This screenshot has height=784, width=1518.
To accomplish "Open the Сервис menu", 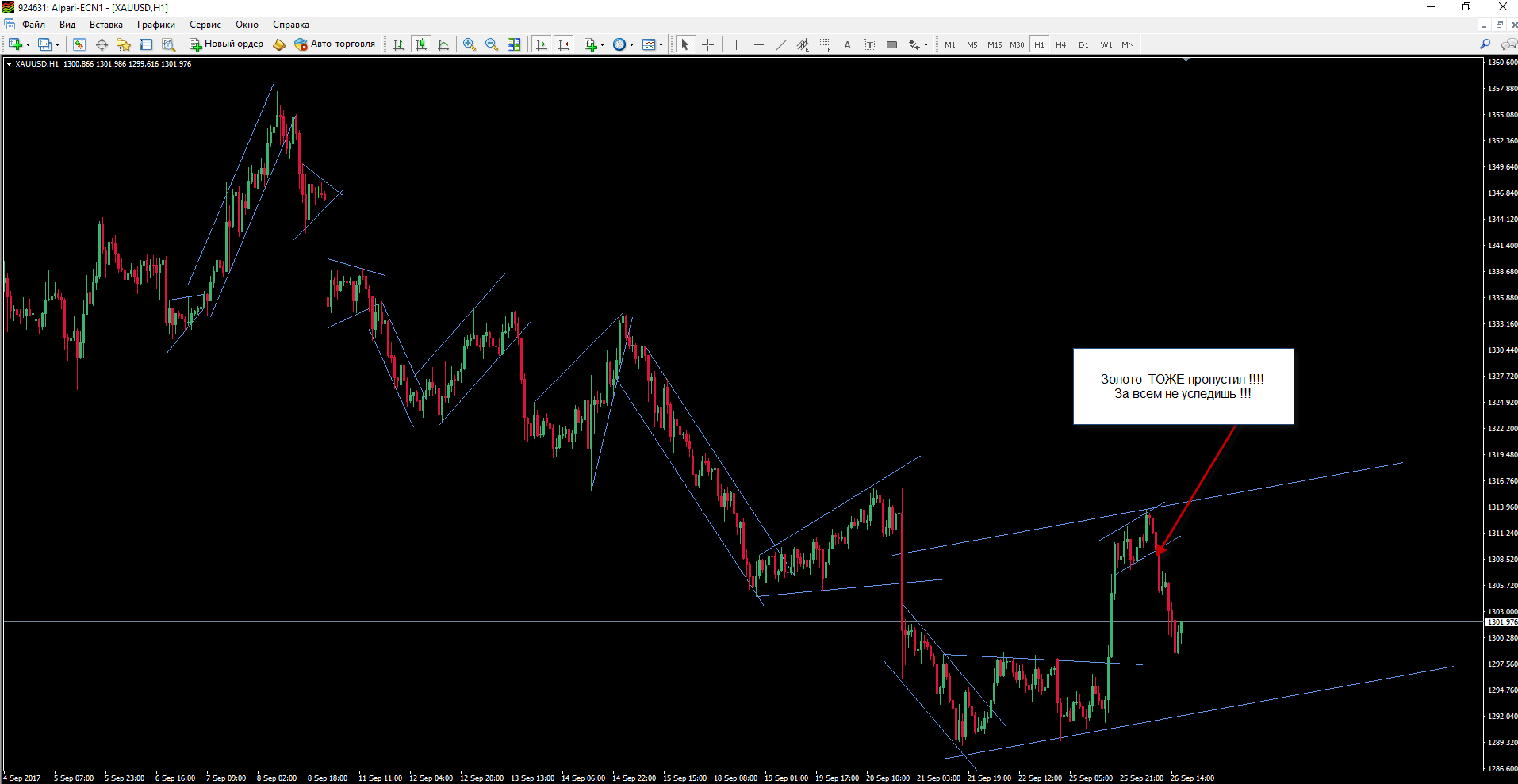I will click(205, 25).
